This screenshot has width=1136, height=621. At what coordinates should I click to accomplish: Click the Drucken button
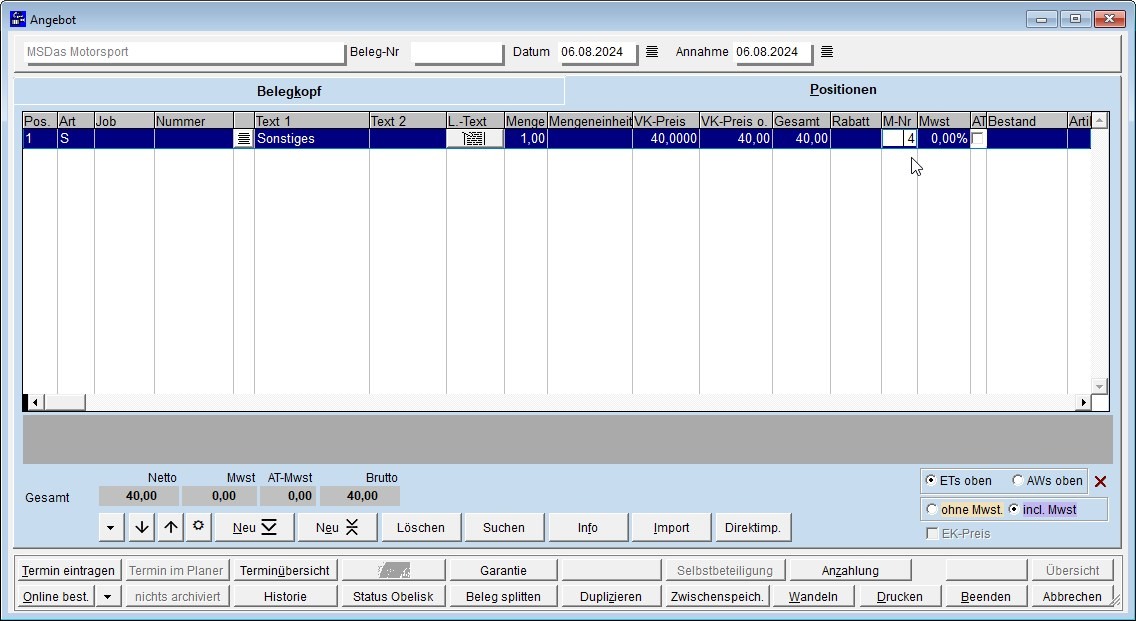click(x=900, y=597)
